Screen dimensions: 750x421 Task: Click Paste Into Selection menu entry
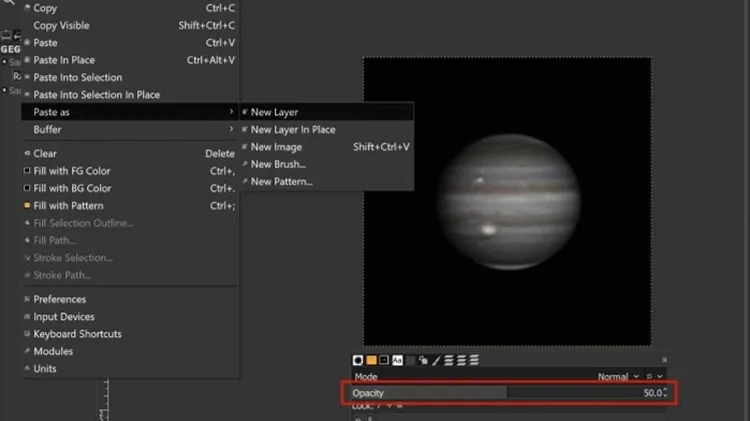(x=78, y=77)
